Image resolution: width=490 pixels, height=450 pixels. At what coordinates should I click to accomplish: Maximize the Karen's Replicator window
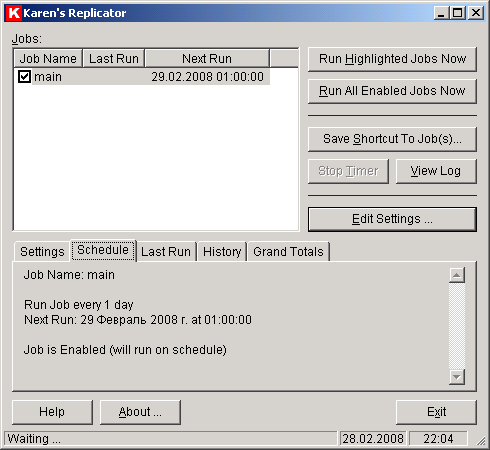pos(457,13)
